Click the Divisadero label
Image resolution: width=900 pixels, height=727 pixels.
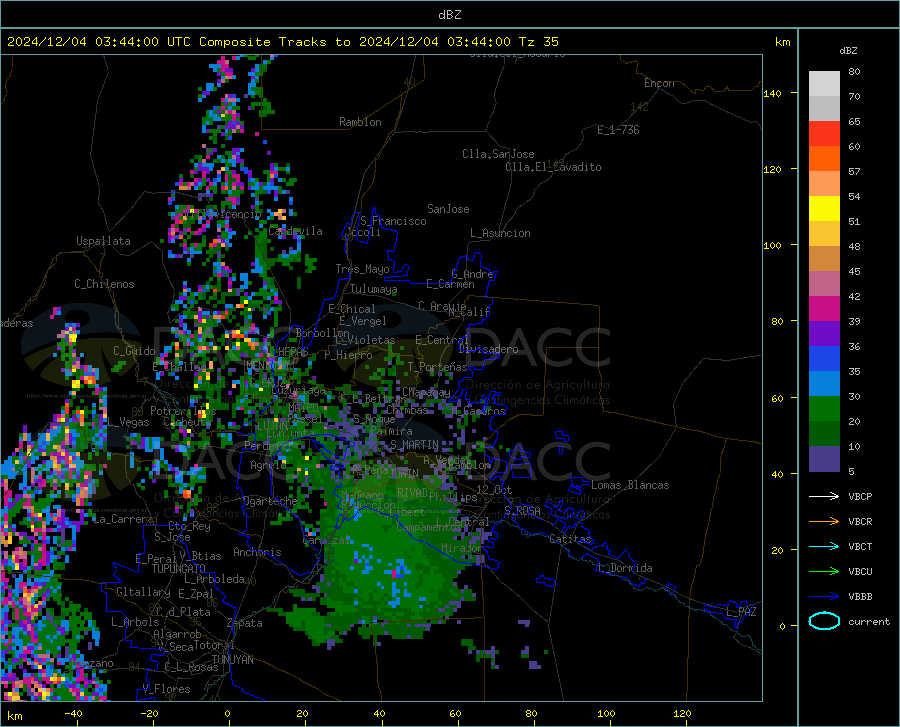[x=488, y=349]
